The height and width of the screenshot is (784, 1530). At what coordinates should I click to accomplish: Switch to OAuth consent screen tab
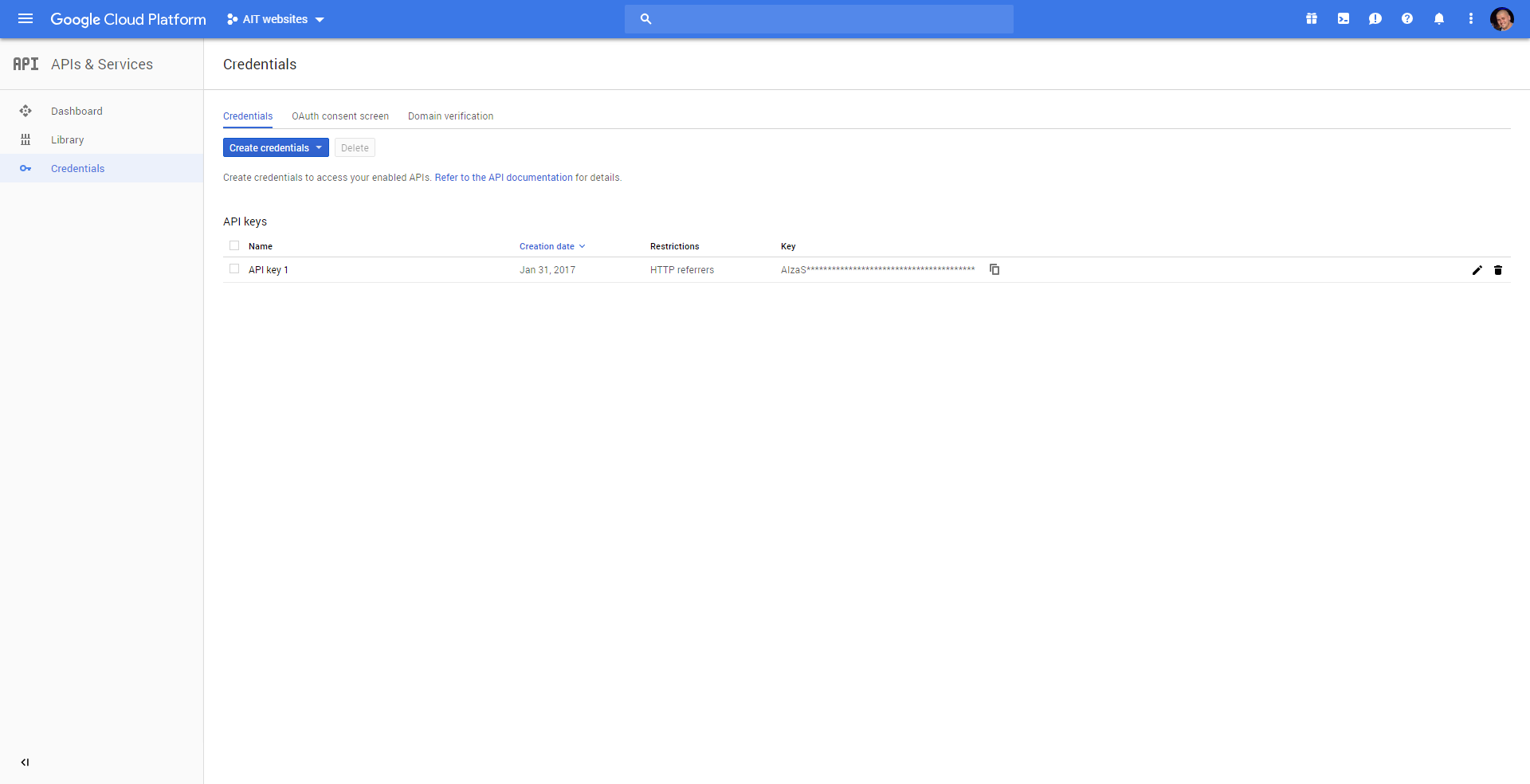(x=340, y=116)
